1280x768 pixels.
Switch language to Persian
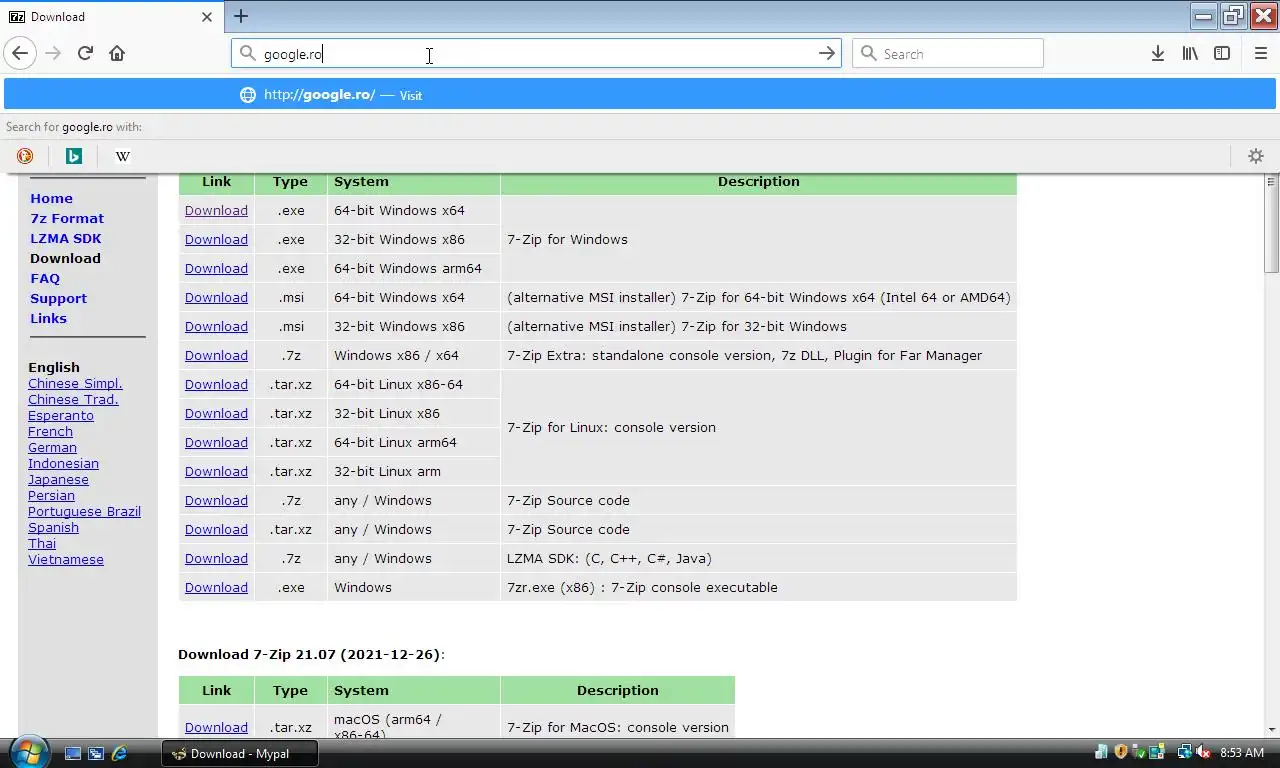51,495
